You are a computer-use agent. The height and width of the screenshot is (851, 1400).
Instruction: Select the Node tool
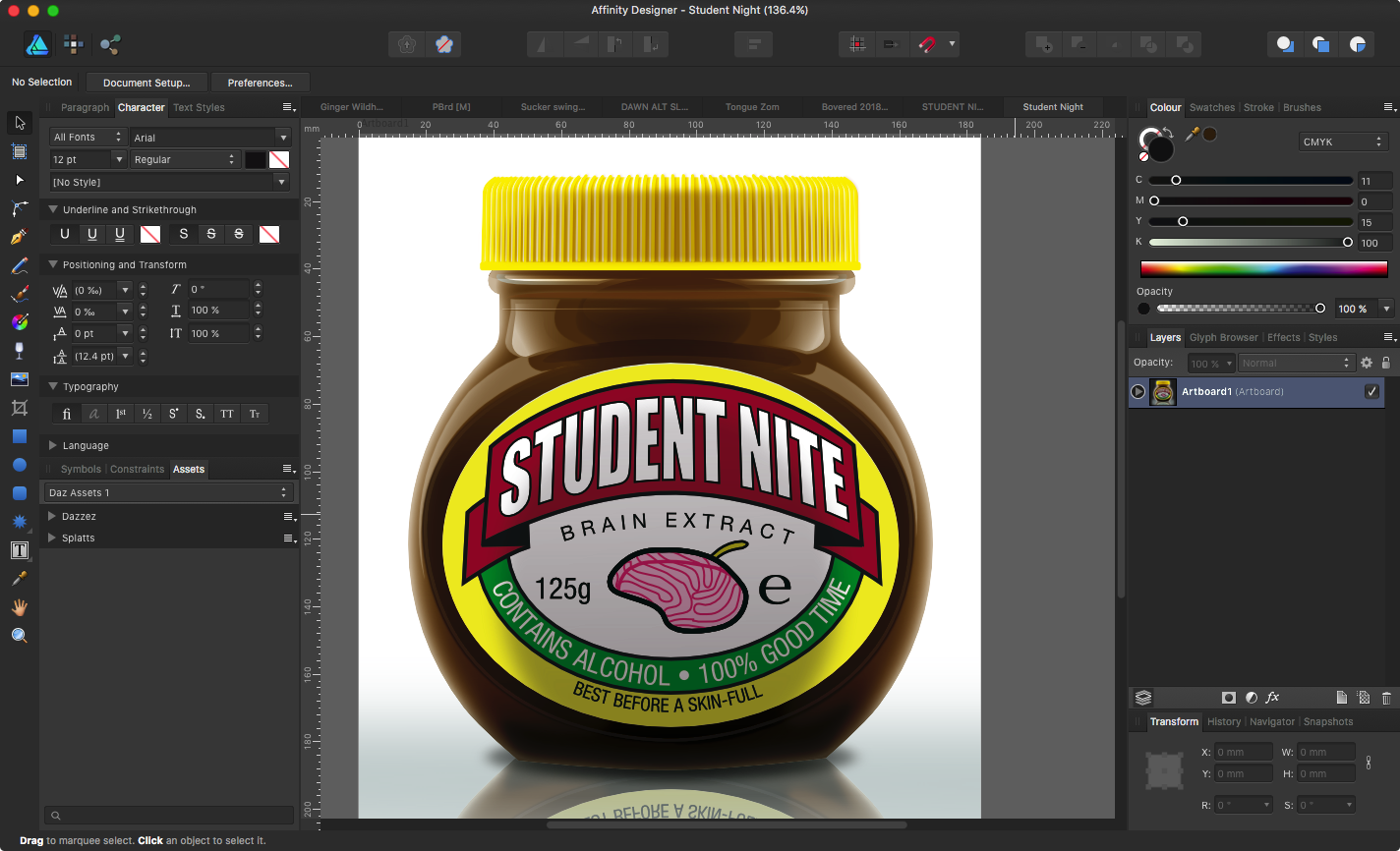20,180
